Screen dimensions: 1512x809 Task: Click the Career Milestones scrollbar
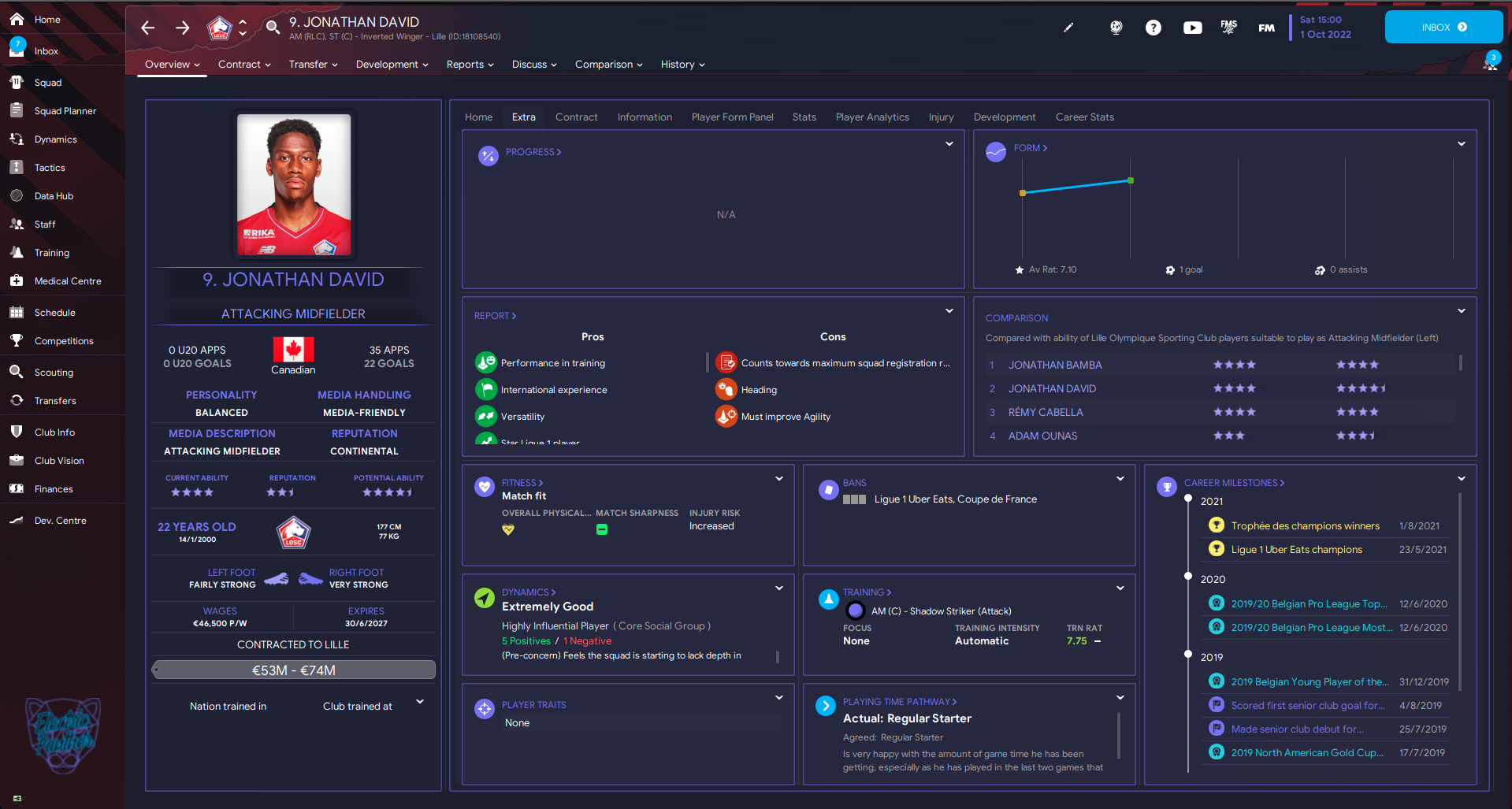[x=1460, y=591]
